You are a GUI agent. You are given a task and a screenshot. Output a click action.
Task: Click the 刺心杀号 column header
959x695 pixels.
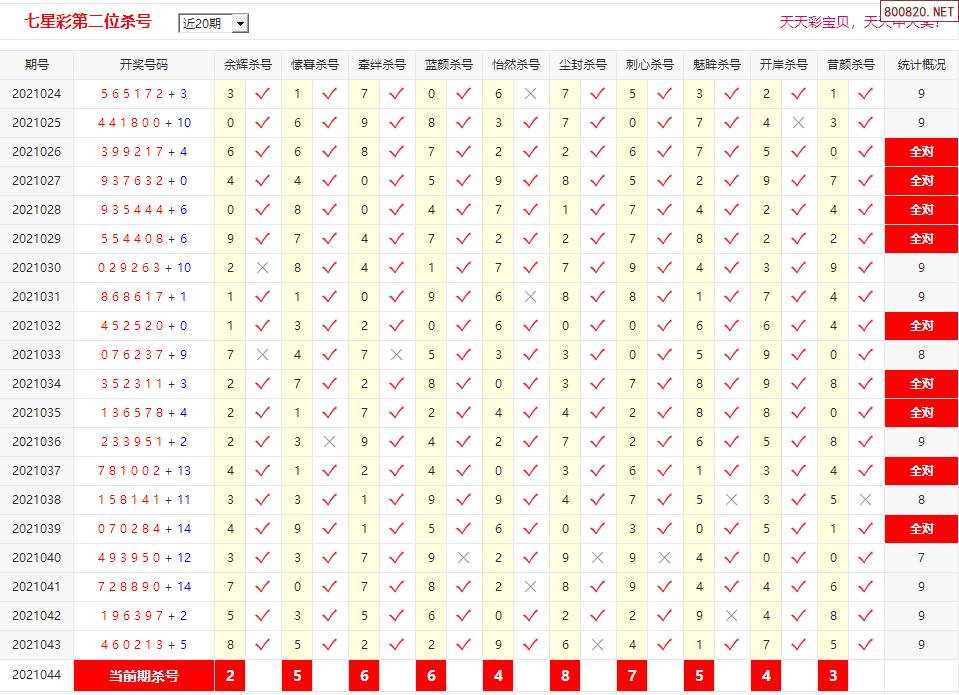tap(650, 65)
